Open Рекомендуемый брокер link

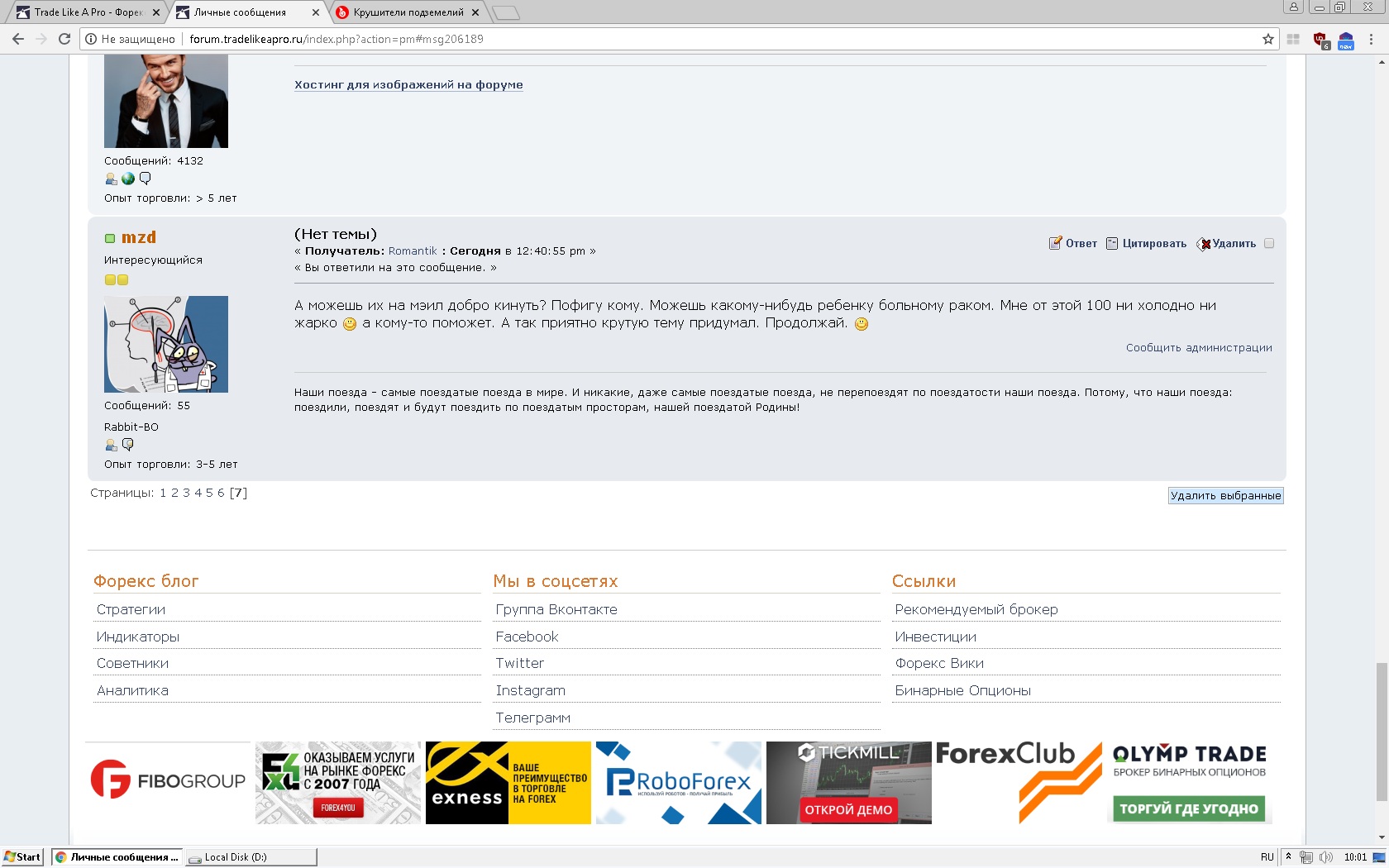coord(976,609)
